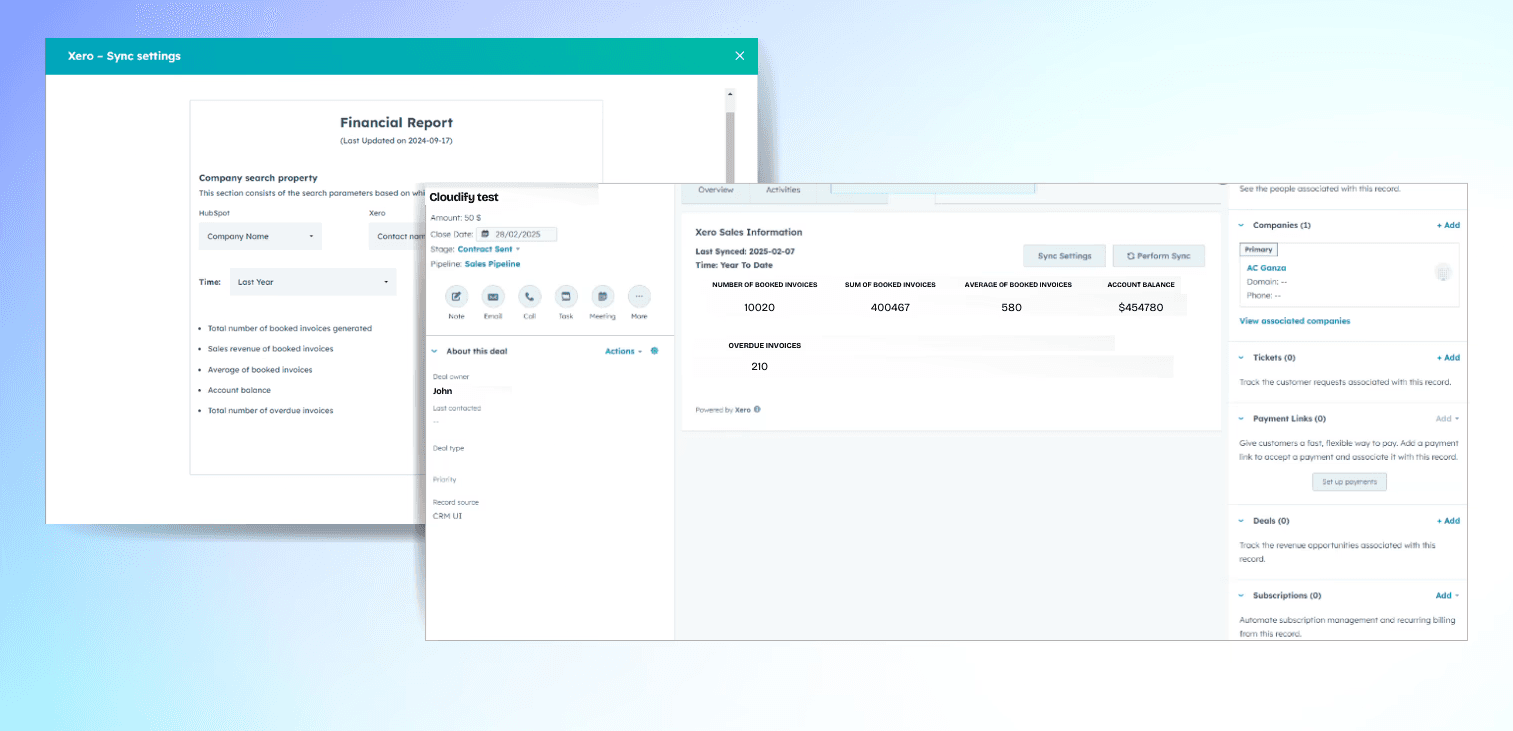This screenshot has width=1513, height=731.
Task: Close the Xero Sync settings dialog
Action: click(740, 56)
